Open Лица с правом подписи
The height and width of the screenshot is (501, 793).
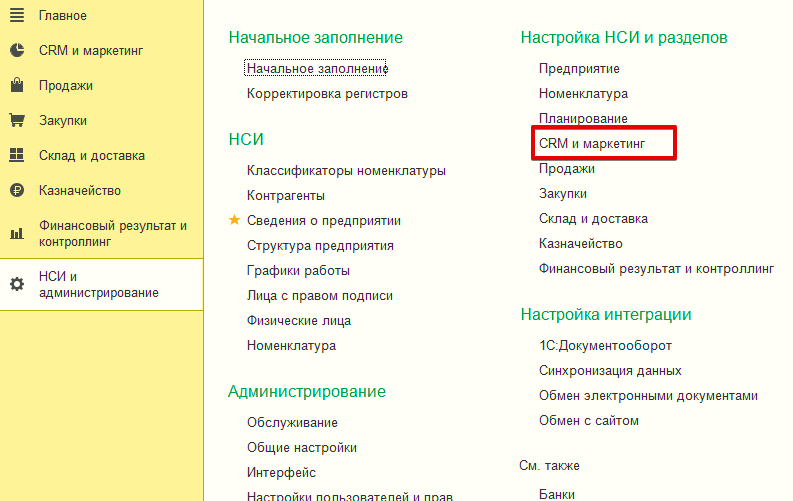320,295
